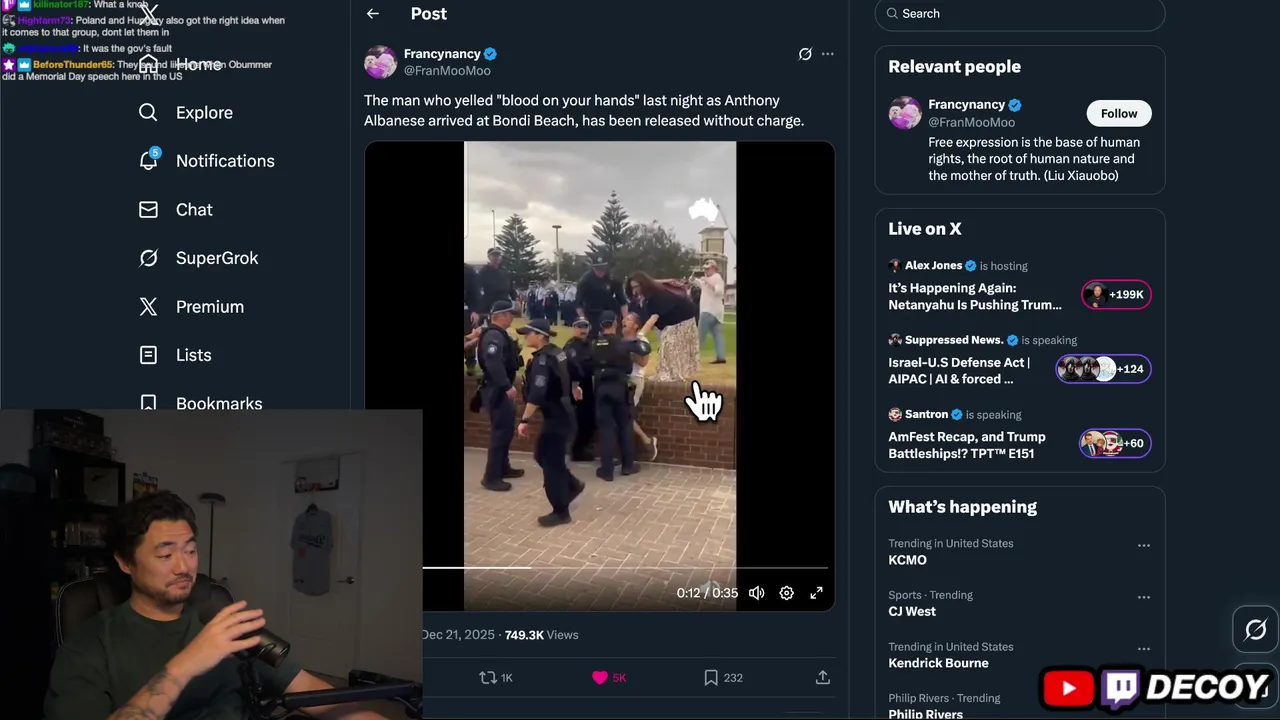
Task: Open video settings gear
Action: tap(787, 593)
